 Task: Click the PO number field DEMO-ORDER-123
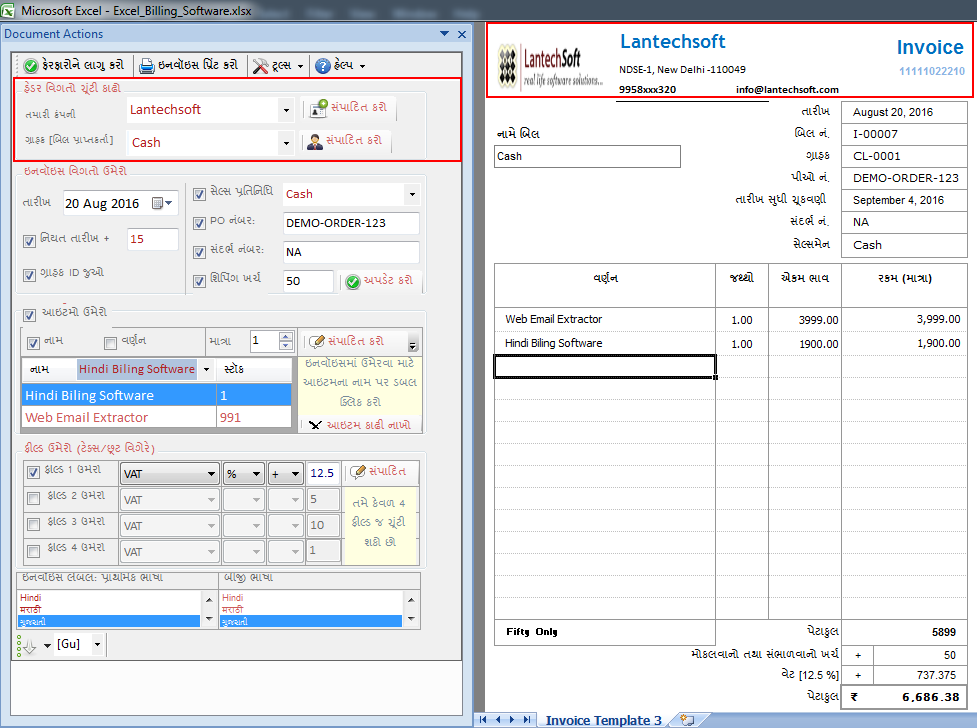click(x=351, y=223)
